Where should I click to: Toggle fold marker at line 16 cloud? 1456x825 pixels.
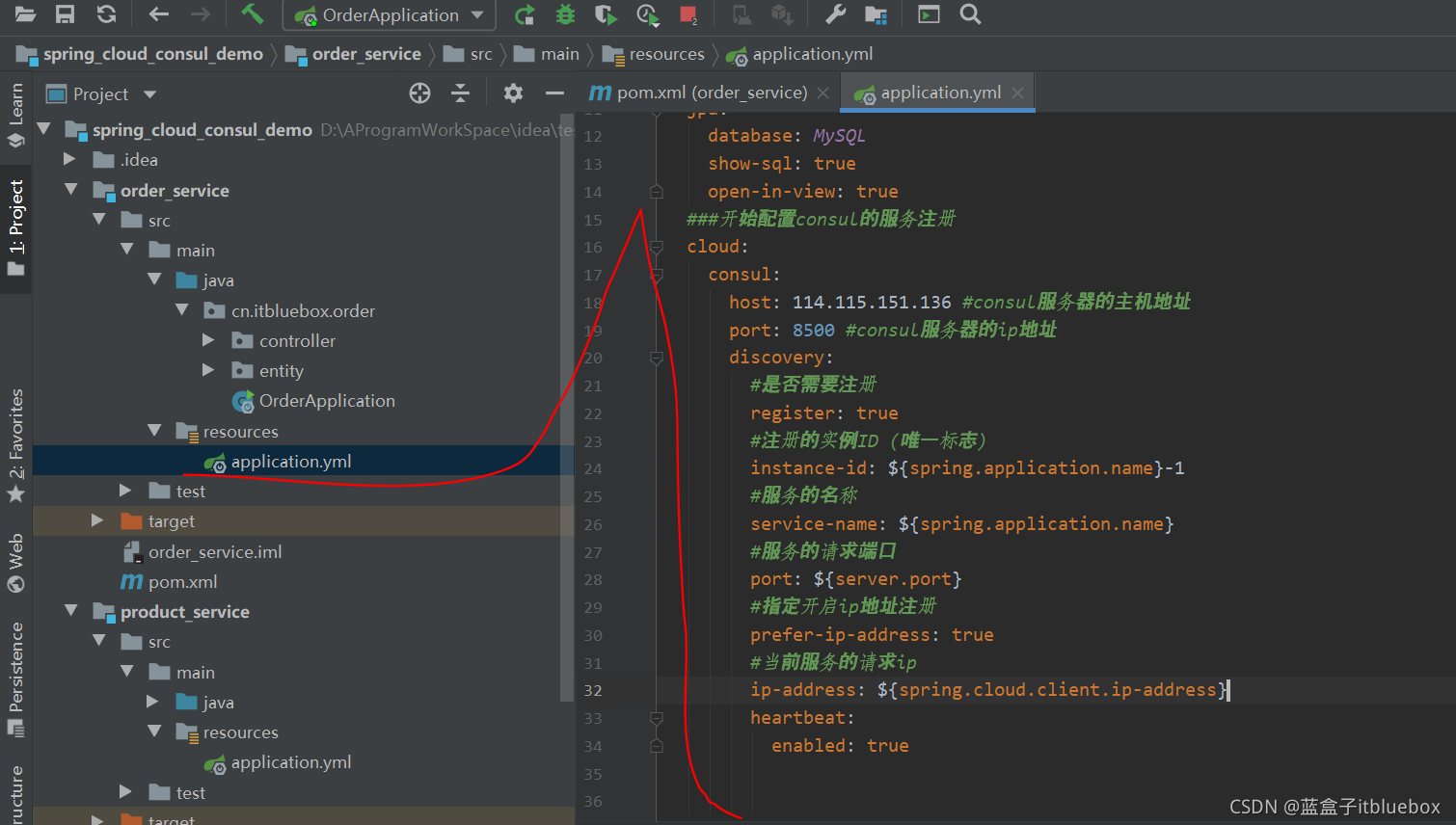tap(657, 248)
